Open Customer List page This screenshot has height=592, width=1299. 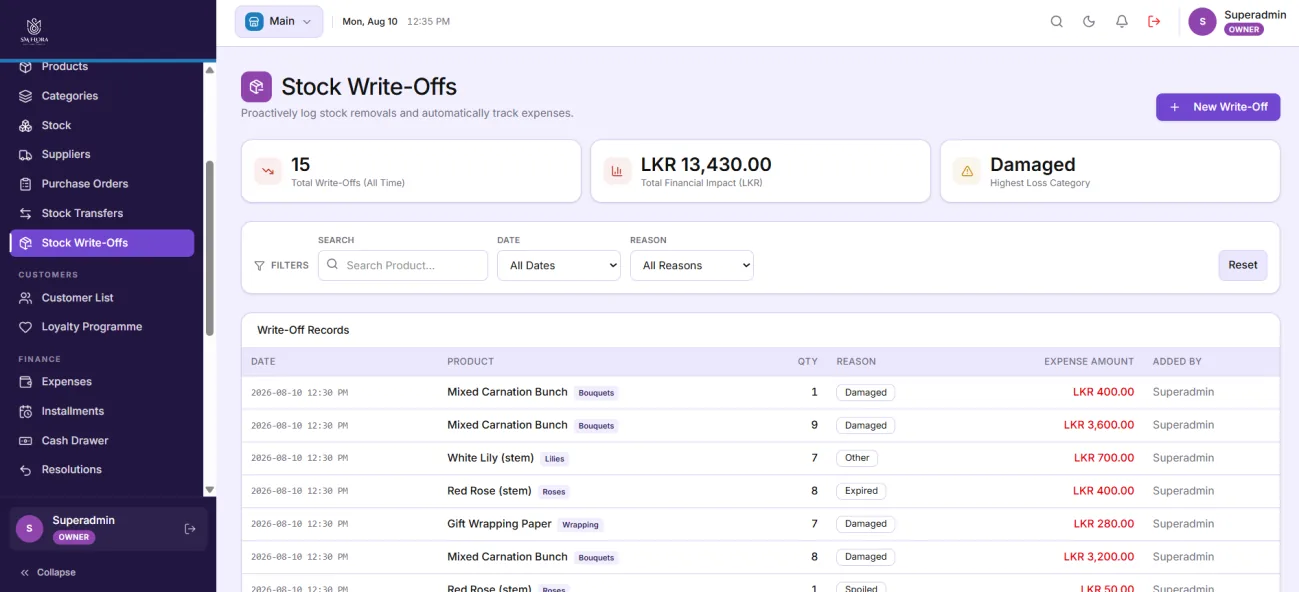pos(102,298)
